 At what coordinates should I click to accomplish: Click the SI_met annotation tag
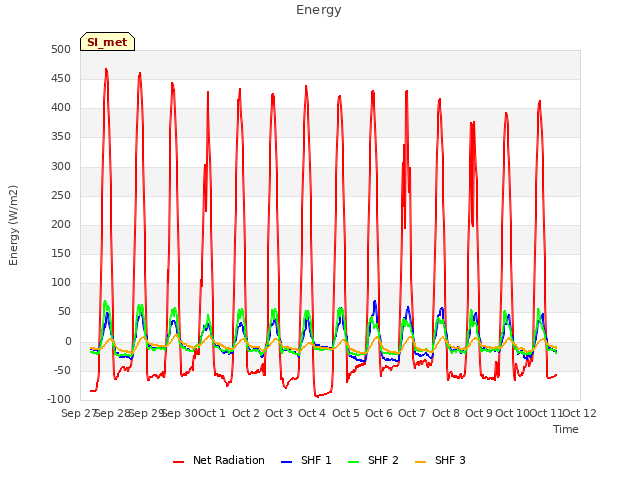[x=107, y=42]
